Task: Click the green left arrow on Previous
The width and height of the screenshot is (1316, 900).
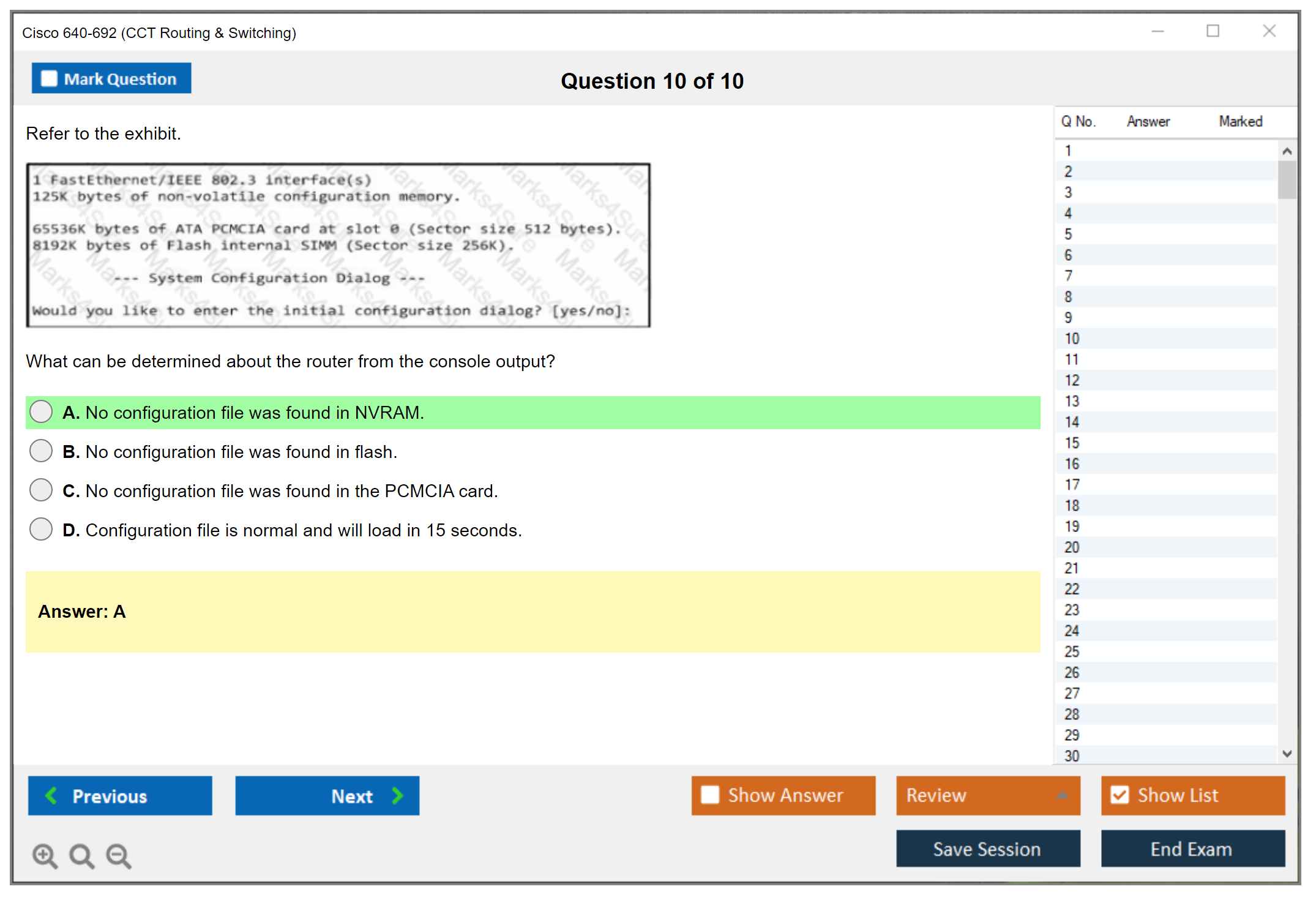Action: (x=51, y=795)
